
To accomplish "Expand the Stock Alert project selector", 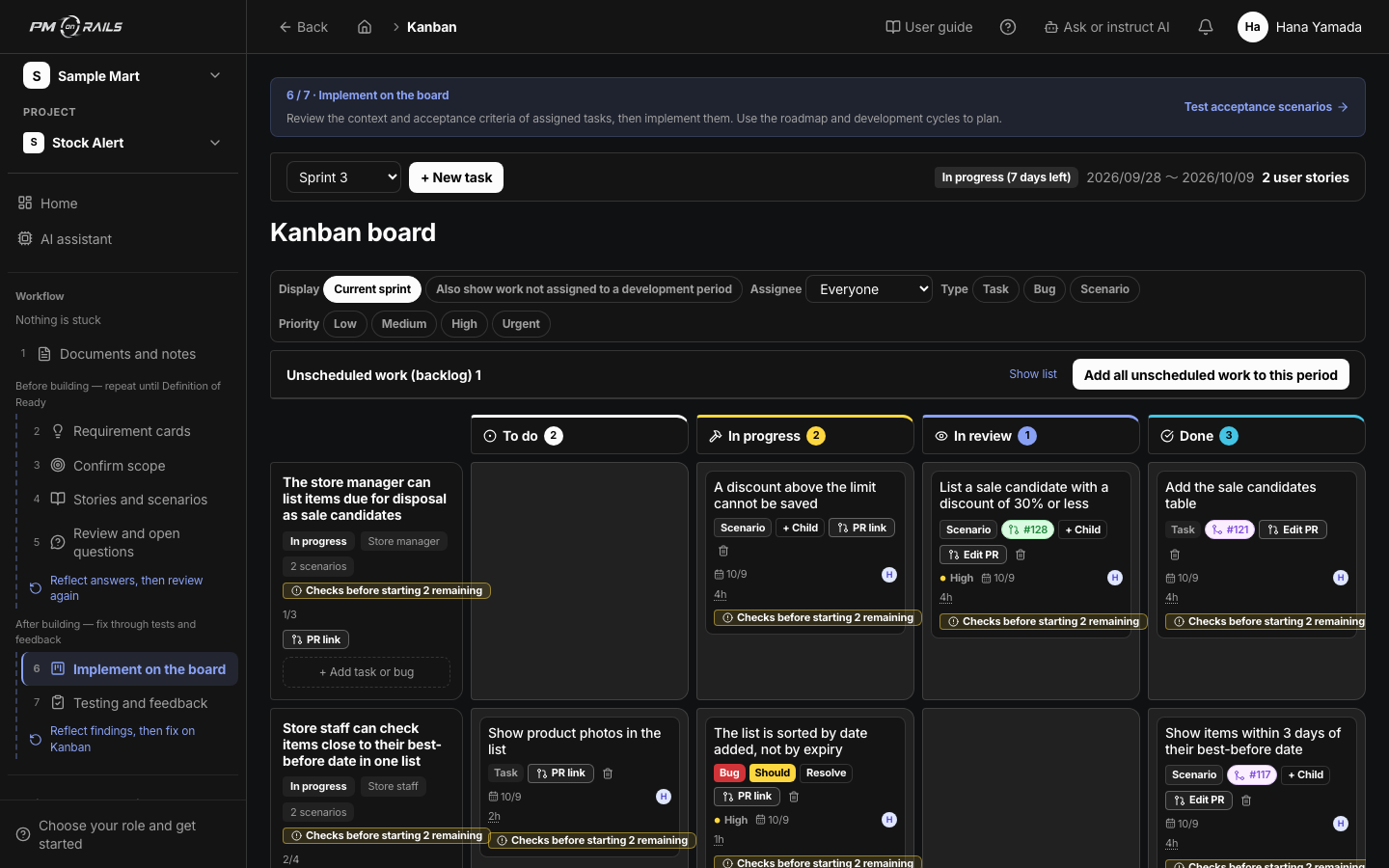I will click(x=122, y=143).
